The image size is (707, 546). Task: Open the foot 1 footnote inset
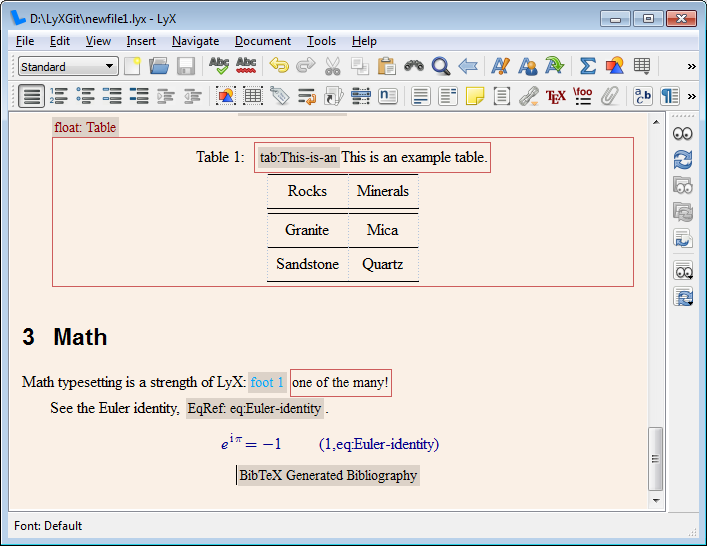pyautogui.click(x=267, y=382)
